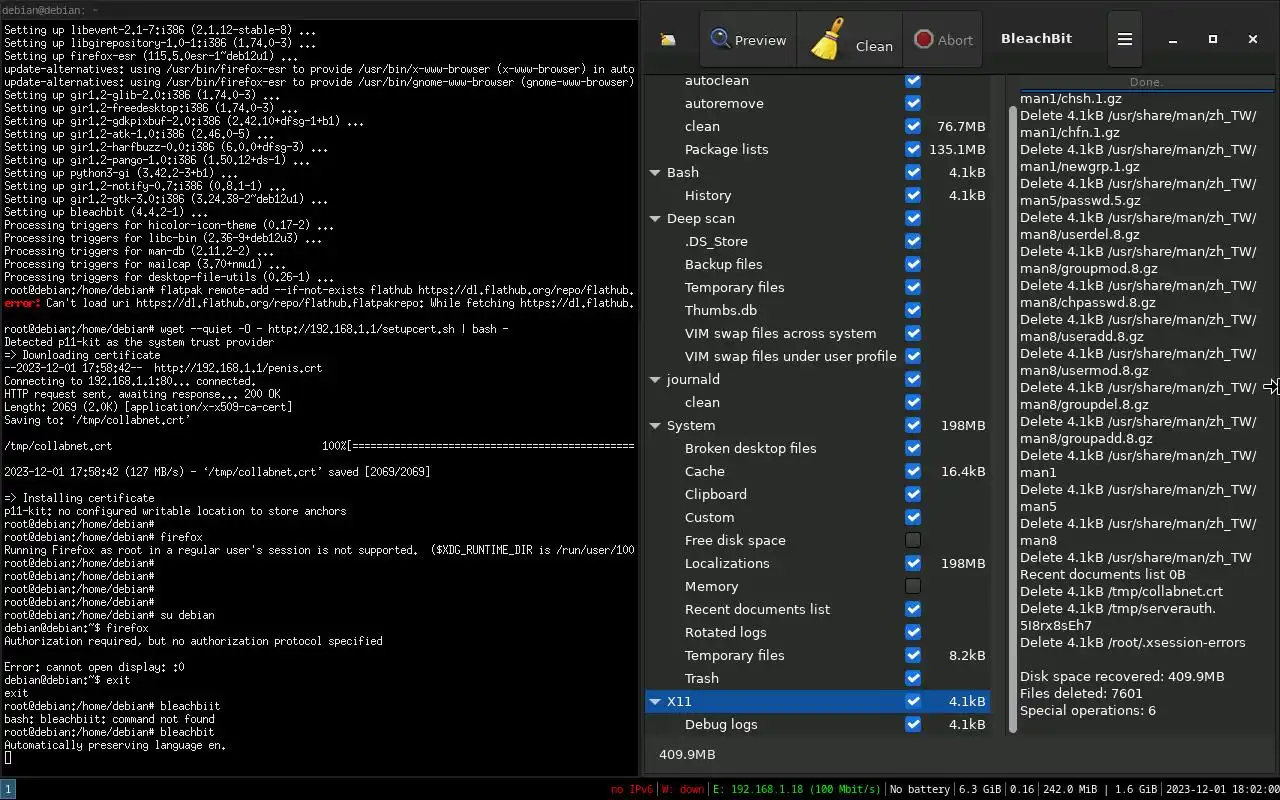Collapse the X11 group arrow

point(655,701)
